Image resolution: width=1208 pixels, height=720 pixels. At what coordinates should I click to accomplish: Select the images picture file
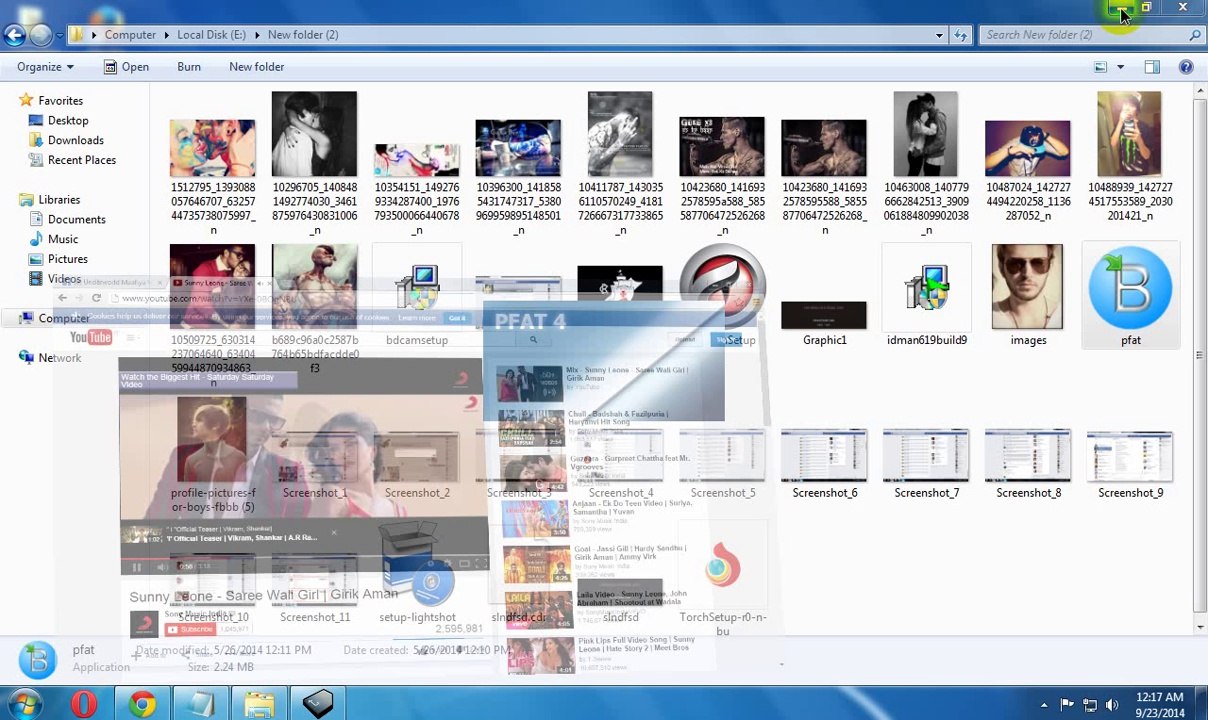pos(1028,297)
